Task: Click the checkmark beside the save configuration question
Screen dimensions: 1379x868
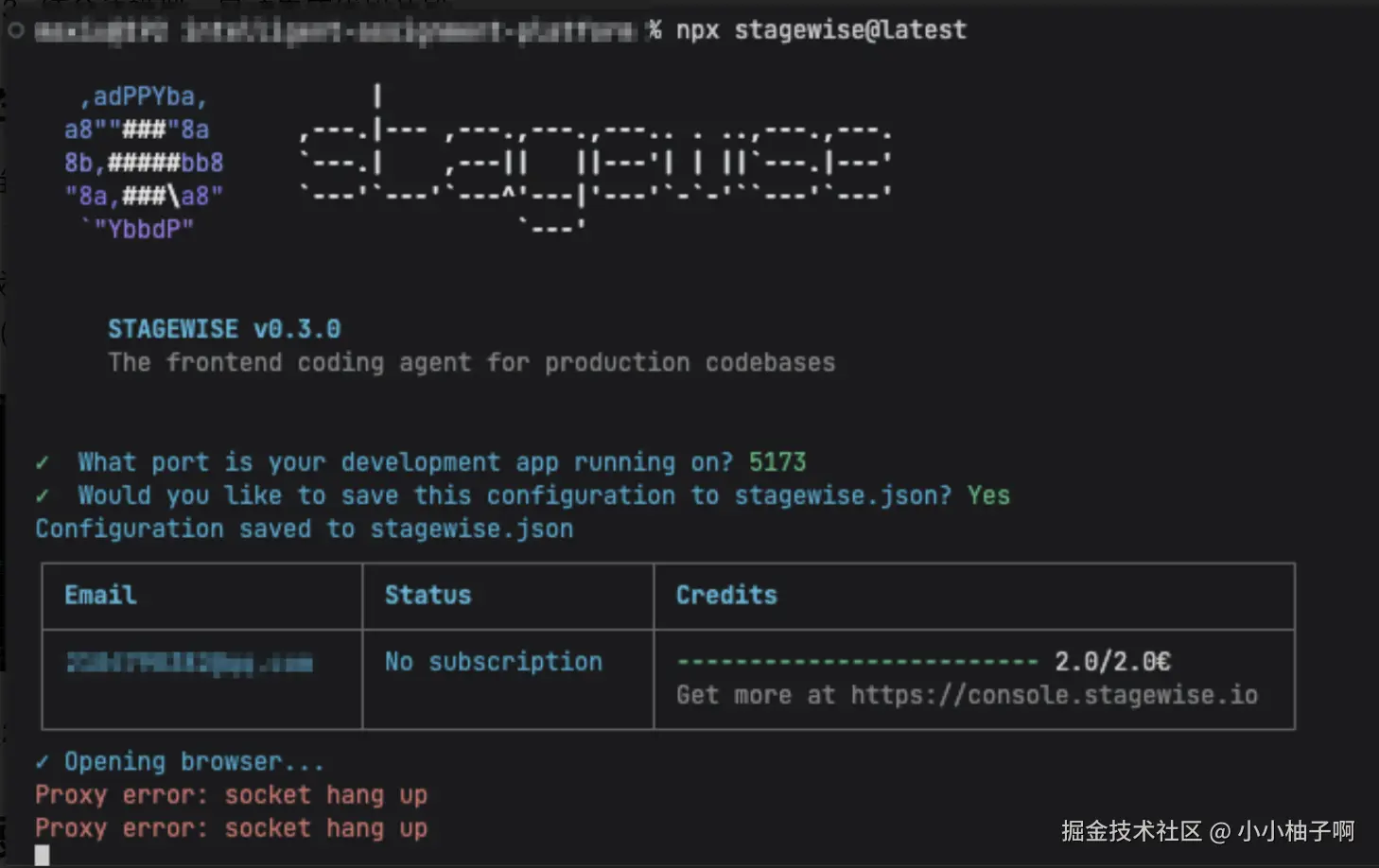Action: [x=43, y=495]
